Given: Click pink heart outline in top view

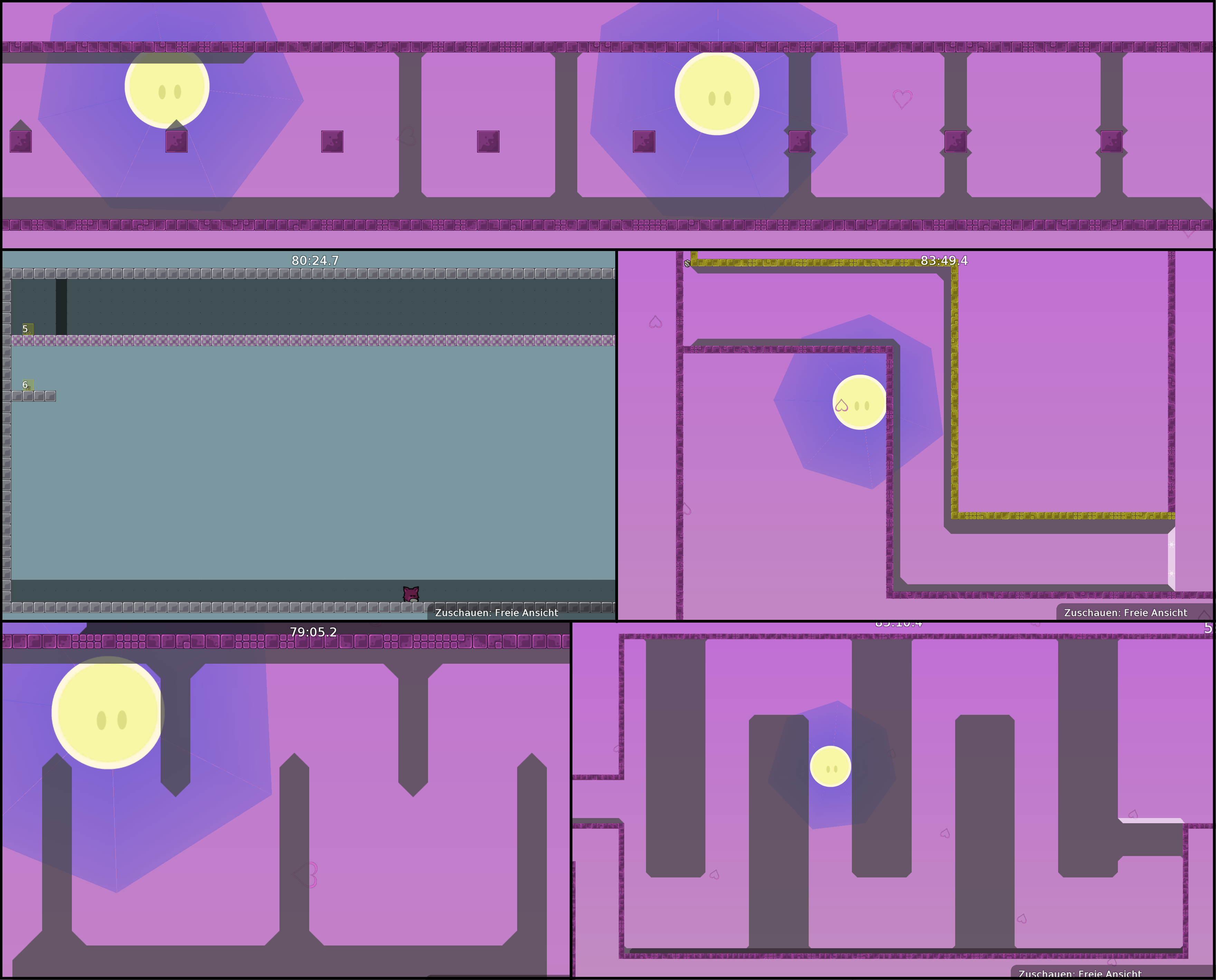Looking at the screenshot, I should 902,99.
